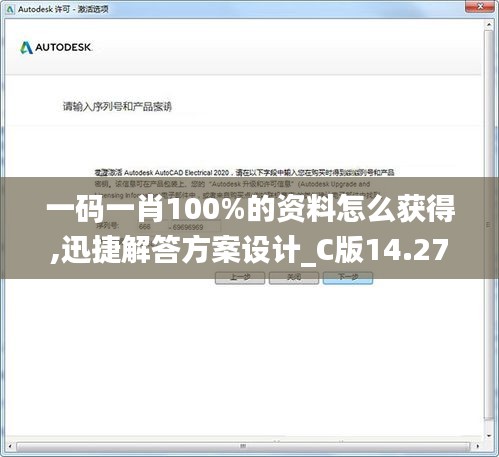Click the grip marks on the vertical scrollbar
499x457 pixels.
tap(489, 225)
